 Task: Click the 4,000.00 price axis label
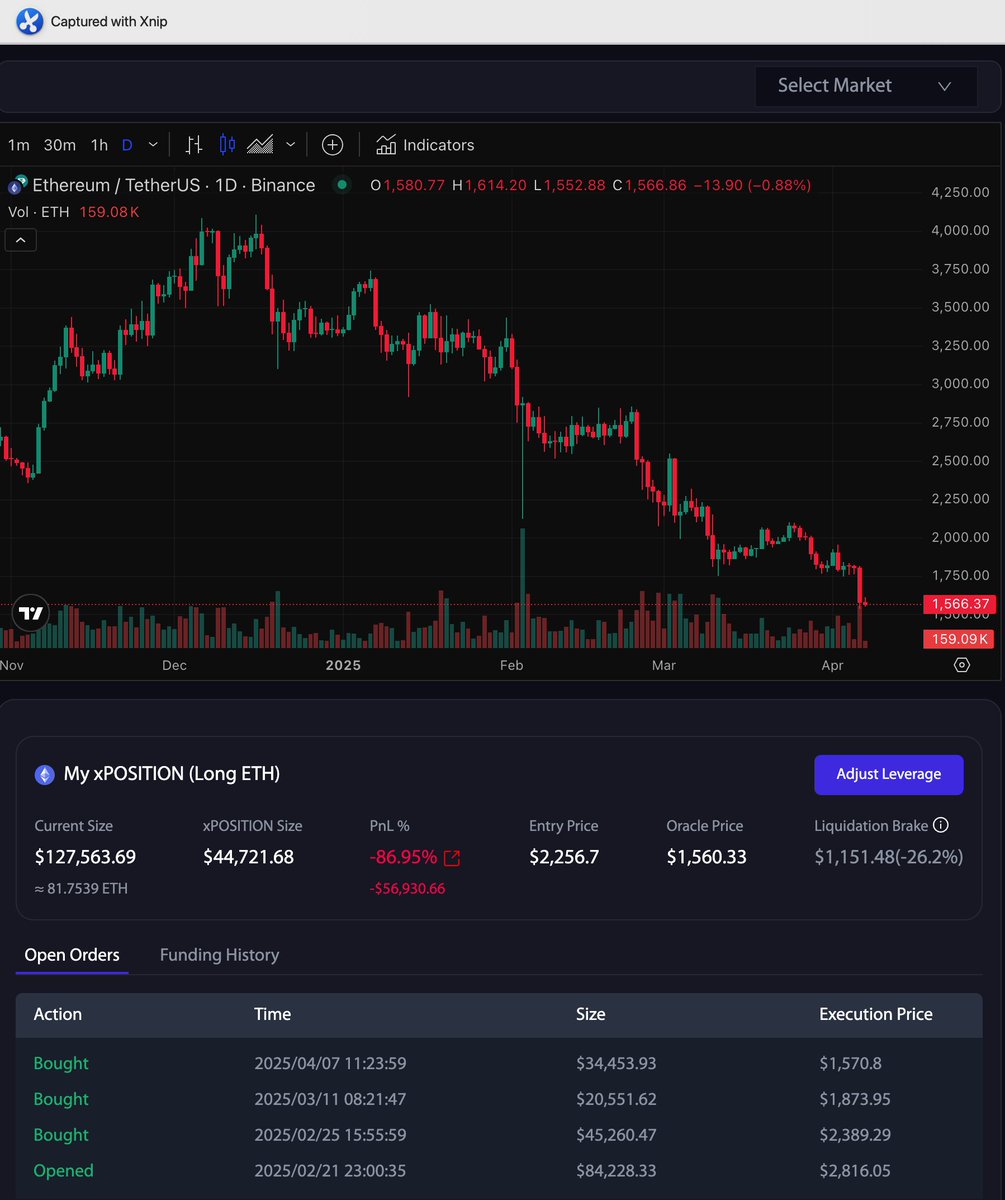click(959, 230)
